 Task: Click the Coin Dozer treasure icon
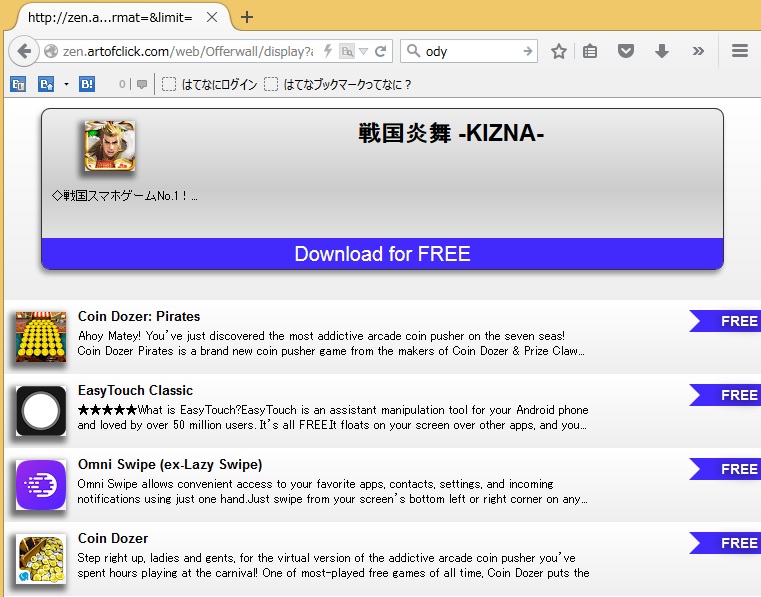[x=41, y=559]
